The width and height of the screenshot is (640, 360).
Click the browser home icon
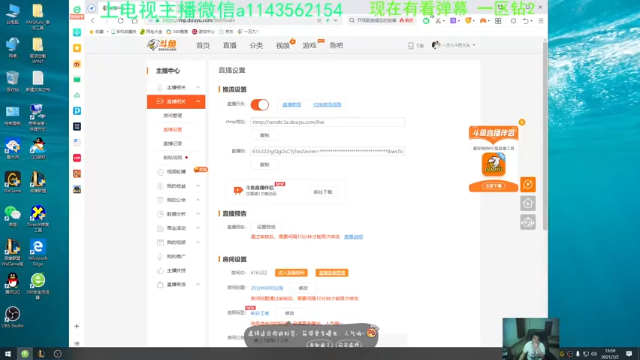coord(135,20)
